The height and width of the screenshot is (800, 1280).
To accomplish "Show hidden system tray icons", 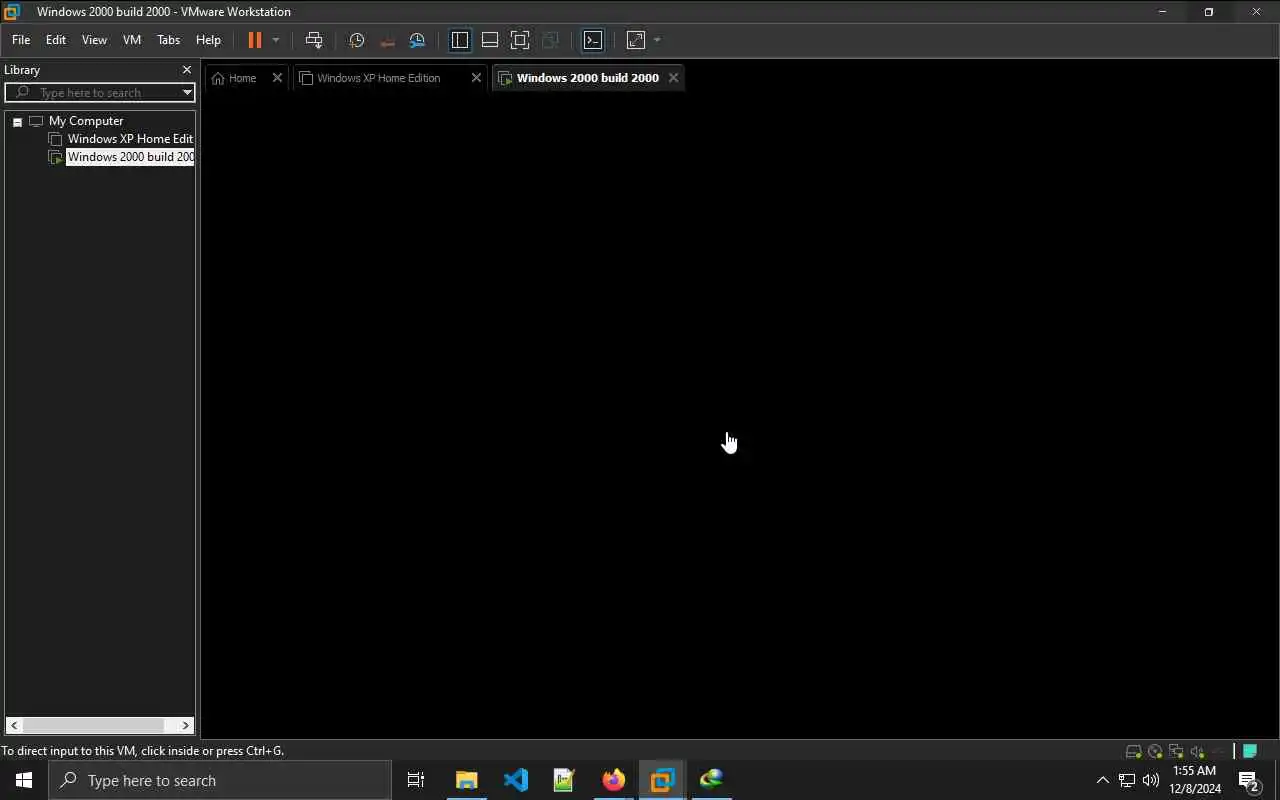I will [x=1103, y=780].
